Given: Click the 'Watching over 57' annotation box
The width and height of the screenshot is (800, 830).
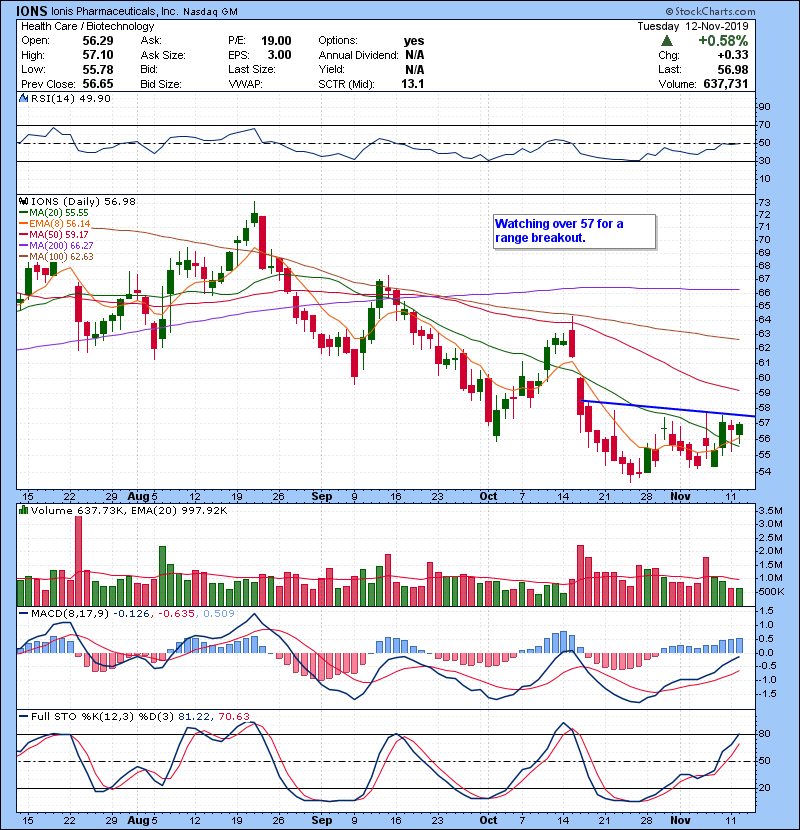Looking at the screenshot, I should tap(573, 231).
